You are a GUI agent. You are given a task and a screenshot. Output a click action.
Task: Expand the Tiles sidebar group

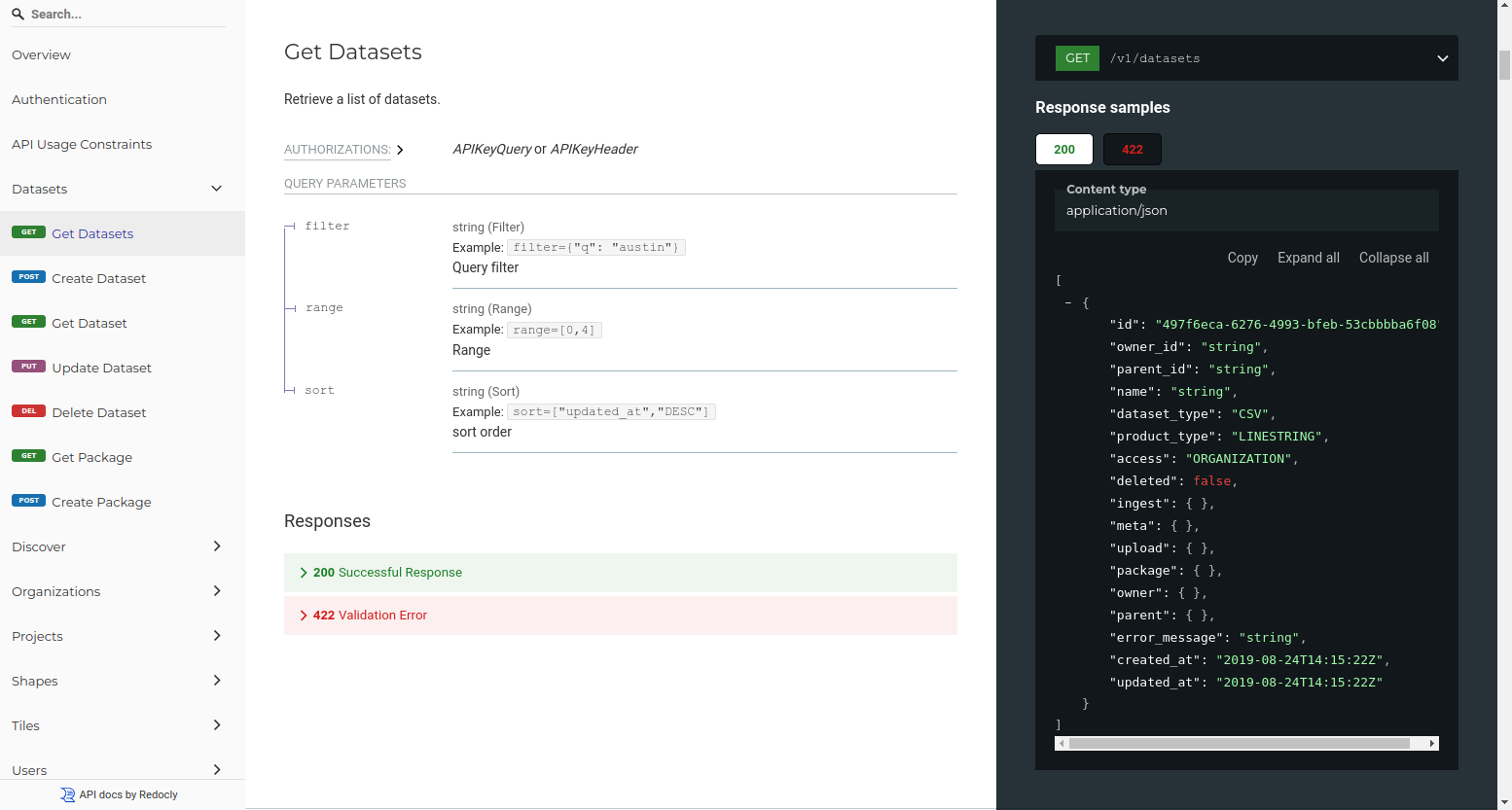123,725
